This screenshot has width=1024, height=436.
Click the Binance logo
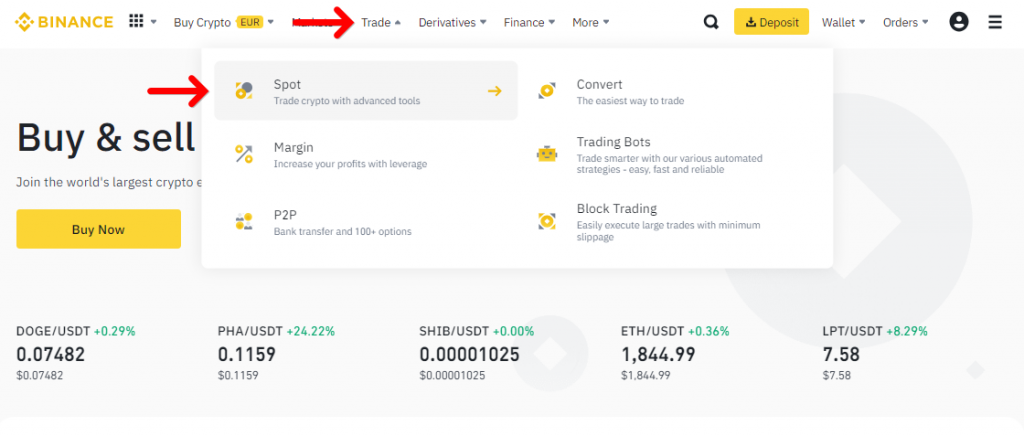tap(66, 22)
